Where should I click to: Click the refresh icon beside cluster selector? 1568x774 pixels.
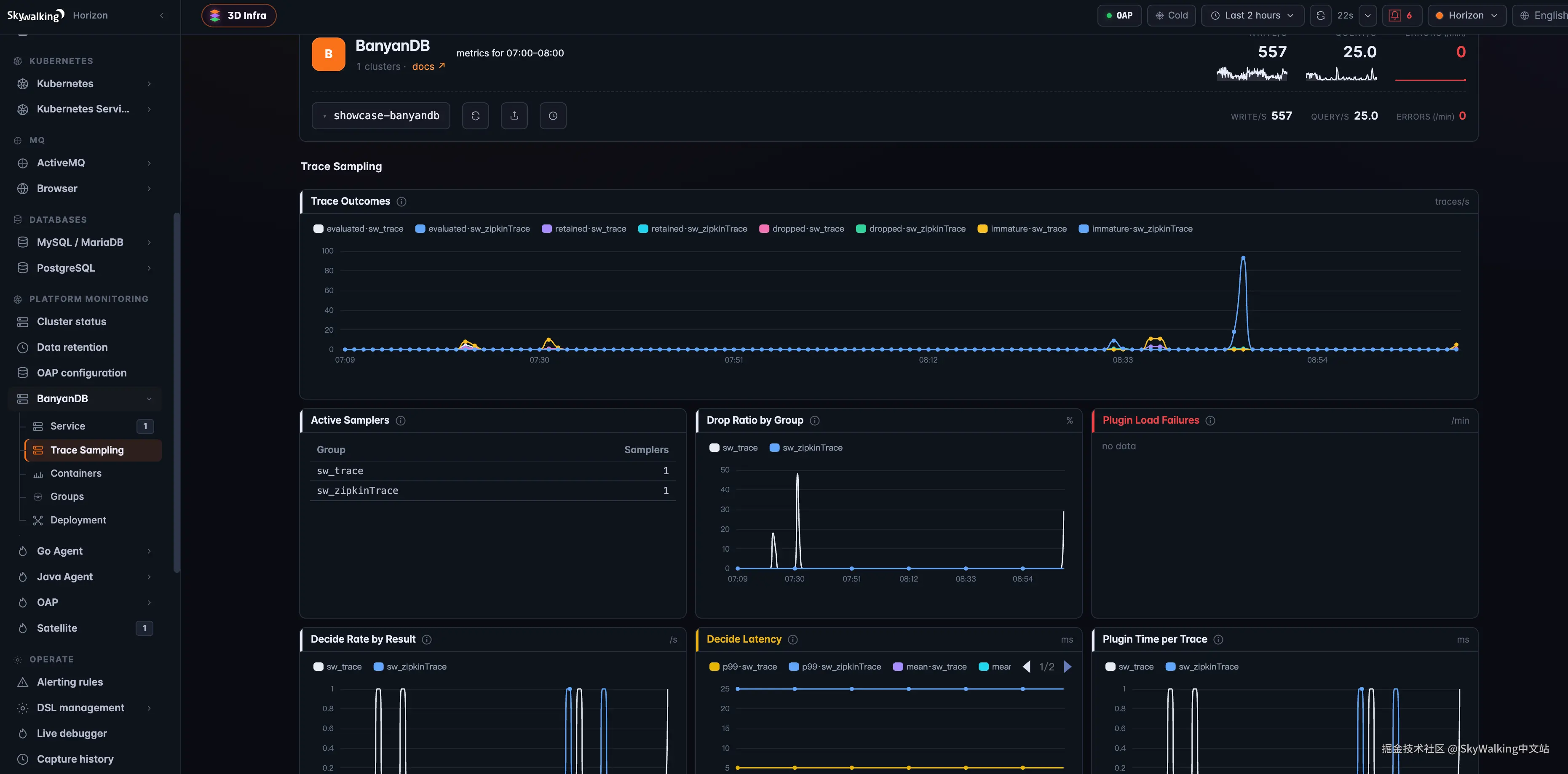pyautogui.click(x=475, y=116)
